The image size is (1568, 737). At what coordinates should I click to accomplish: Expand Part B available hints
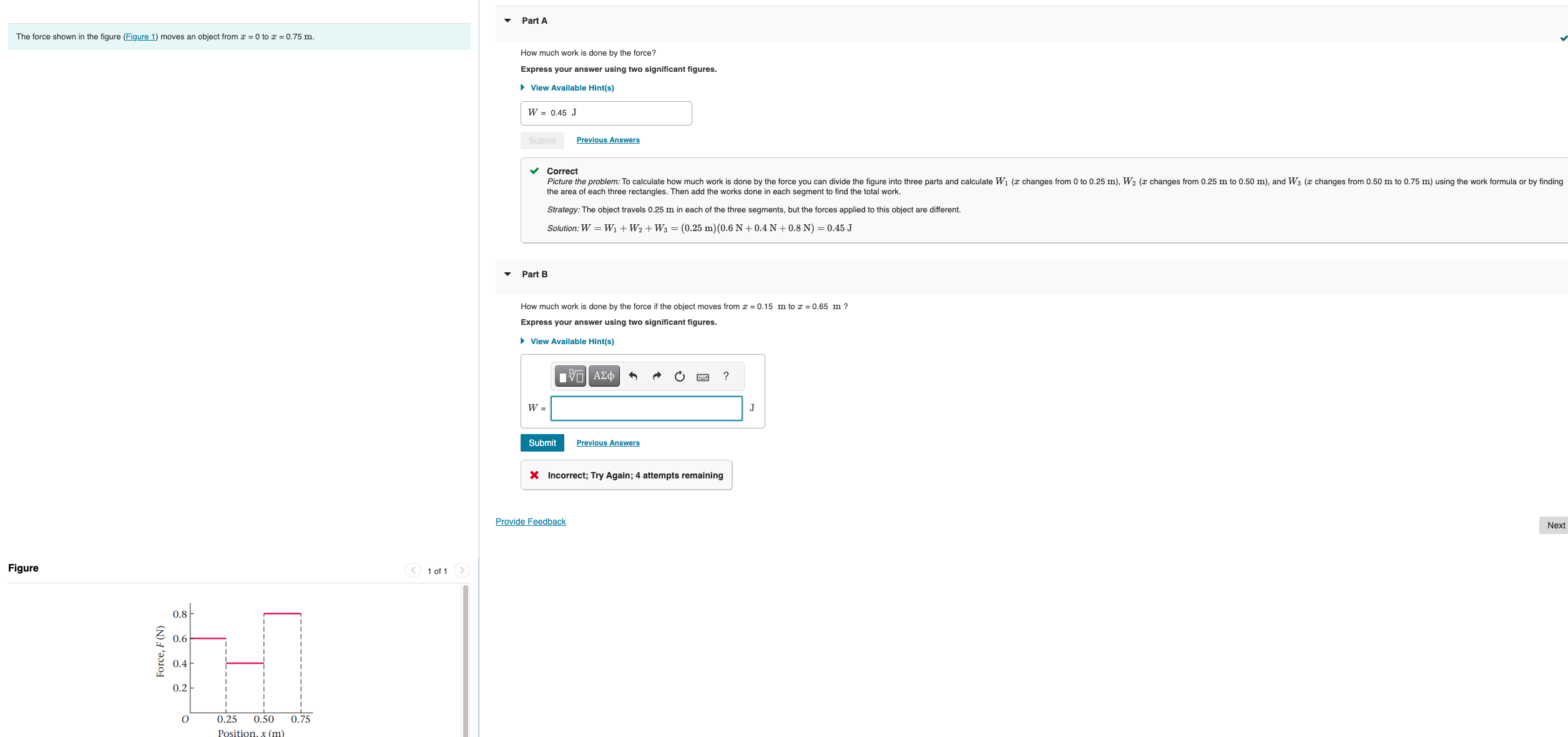(571, 342)
